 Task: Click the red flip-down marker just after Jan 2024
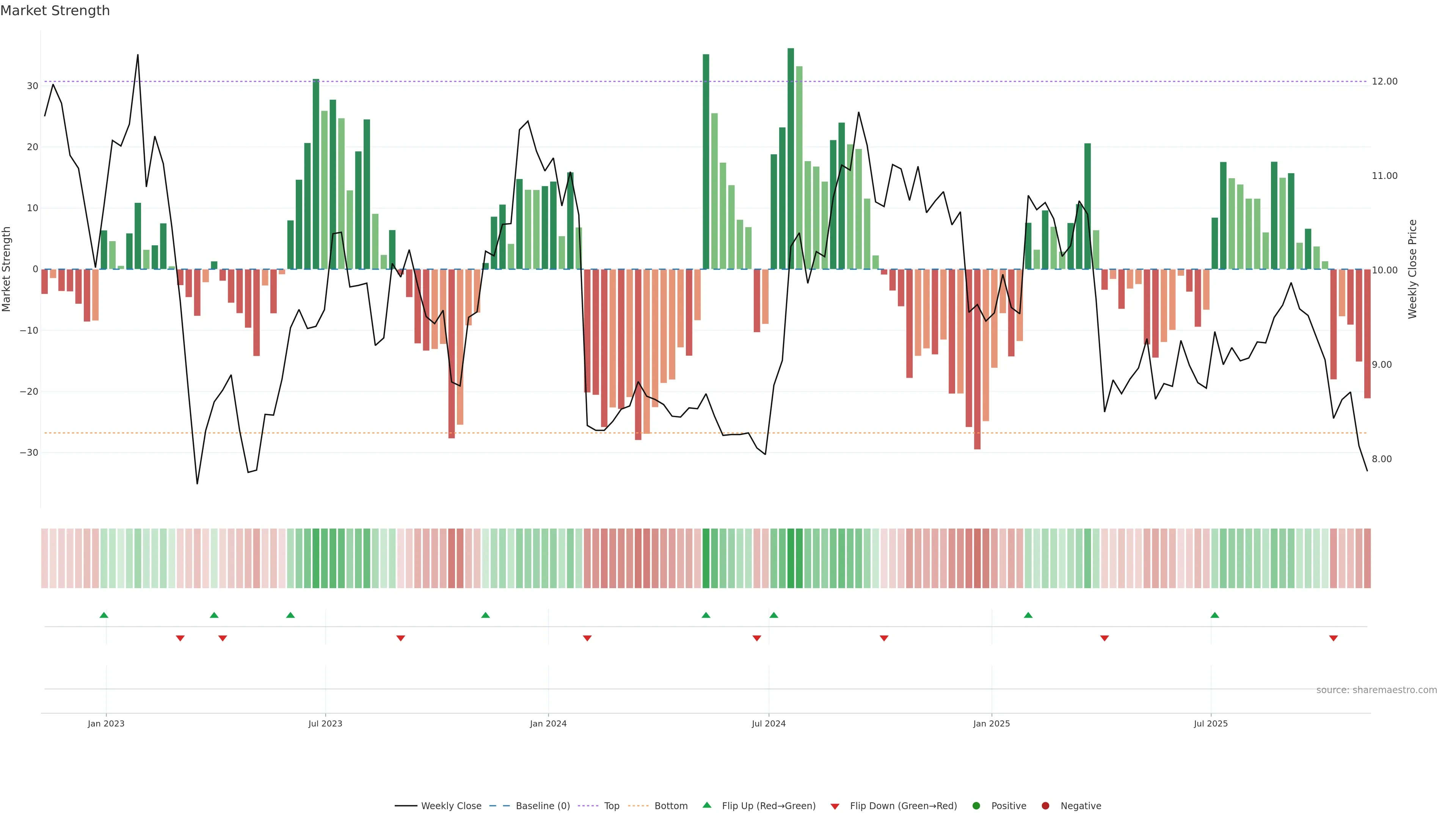click(587, 638)
